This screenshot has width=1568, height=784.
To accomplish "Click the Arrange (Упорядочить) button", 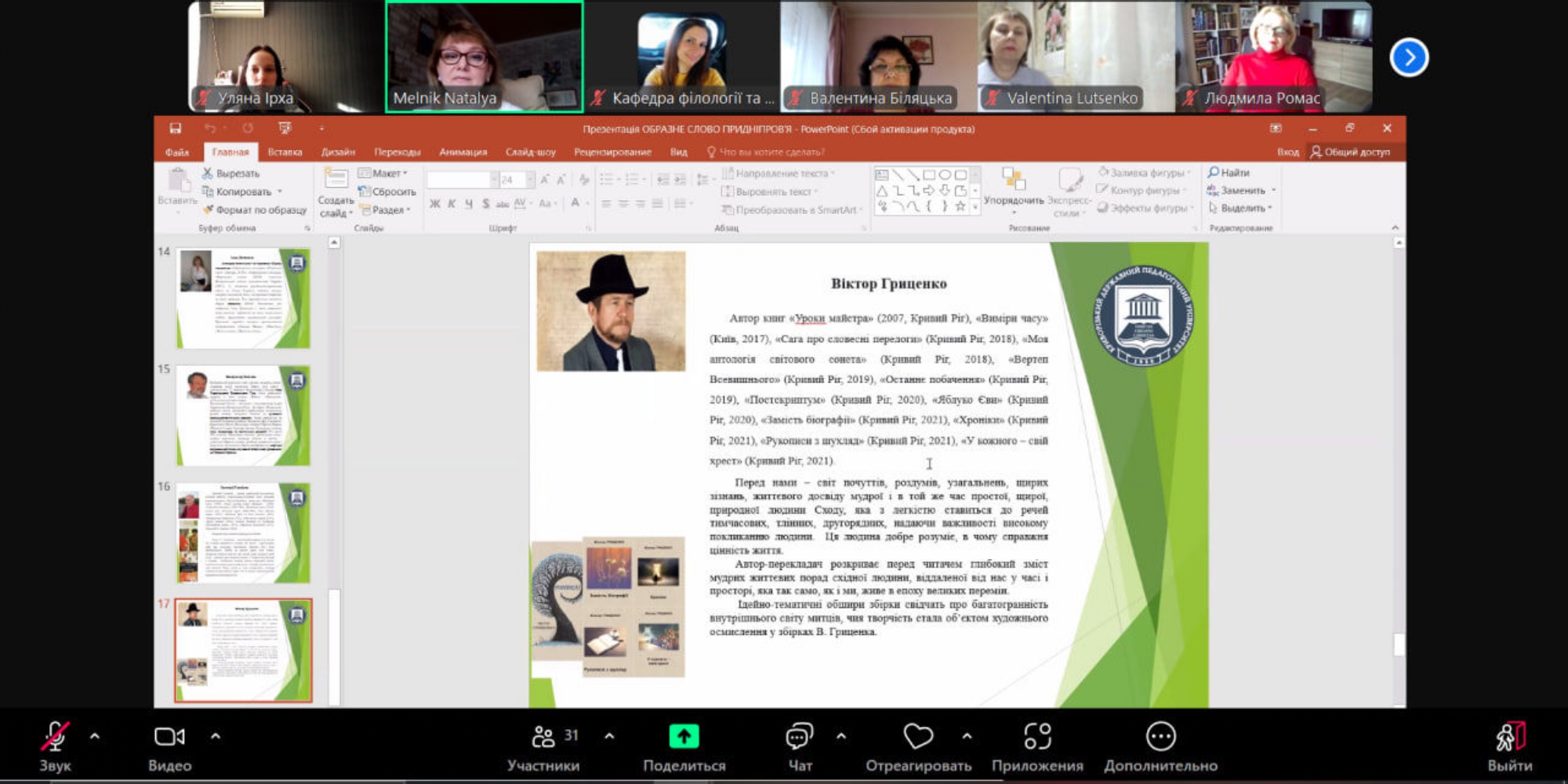I will tap(1014, 191).
